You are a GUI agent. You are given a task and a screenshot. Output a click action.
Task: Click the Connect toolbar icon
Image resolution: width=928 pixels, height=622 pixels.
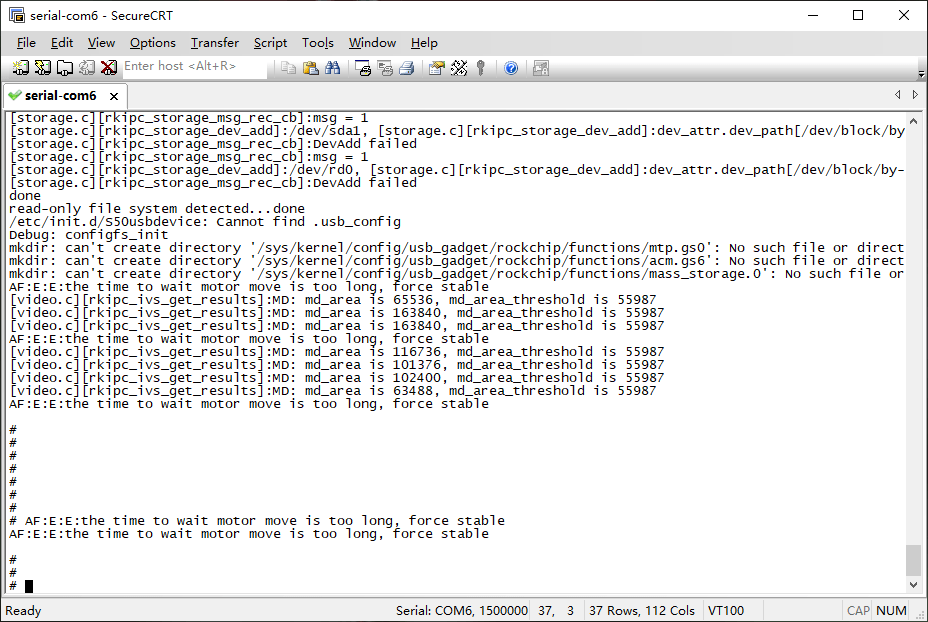coord(21,68)
